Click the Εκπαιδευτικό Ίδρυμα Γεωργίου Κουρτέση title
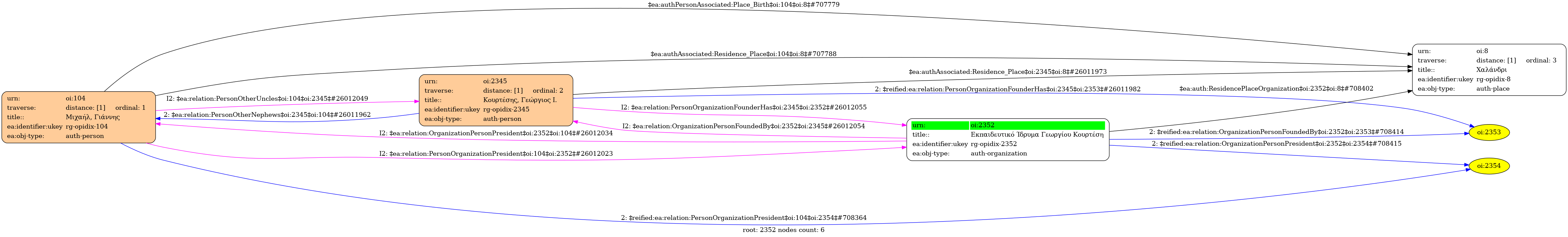 tap(1037, 135)
